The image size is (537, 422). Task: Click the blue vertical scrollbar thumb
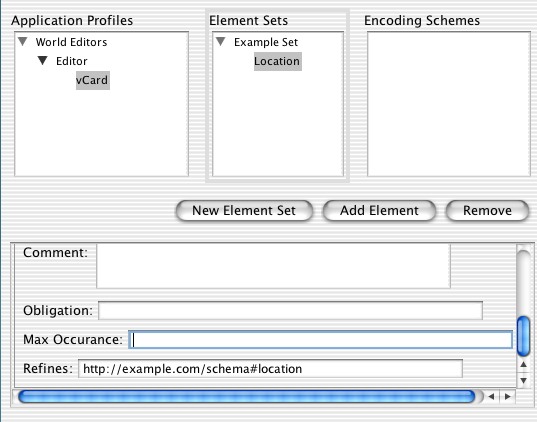tap(523, 336)
